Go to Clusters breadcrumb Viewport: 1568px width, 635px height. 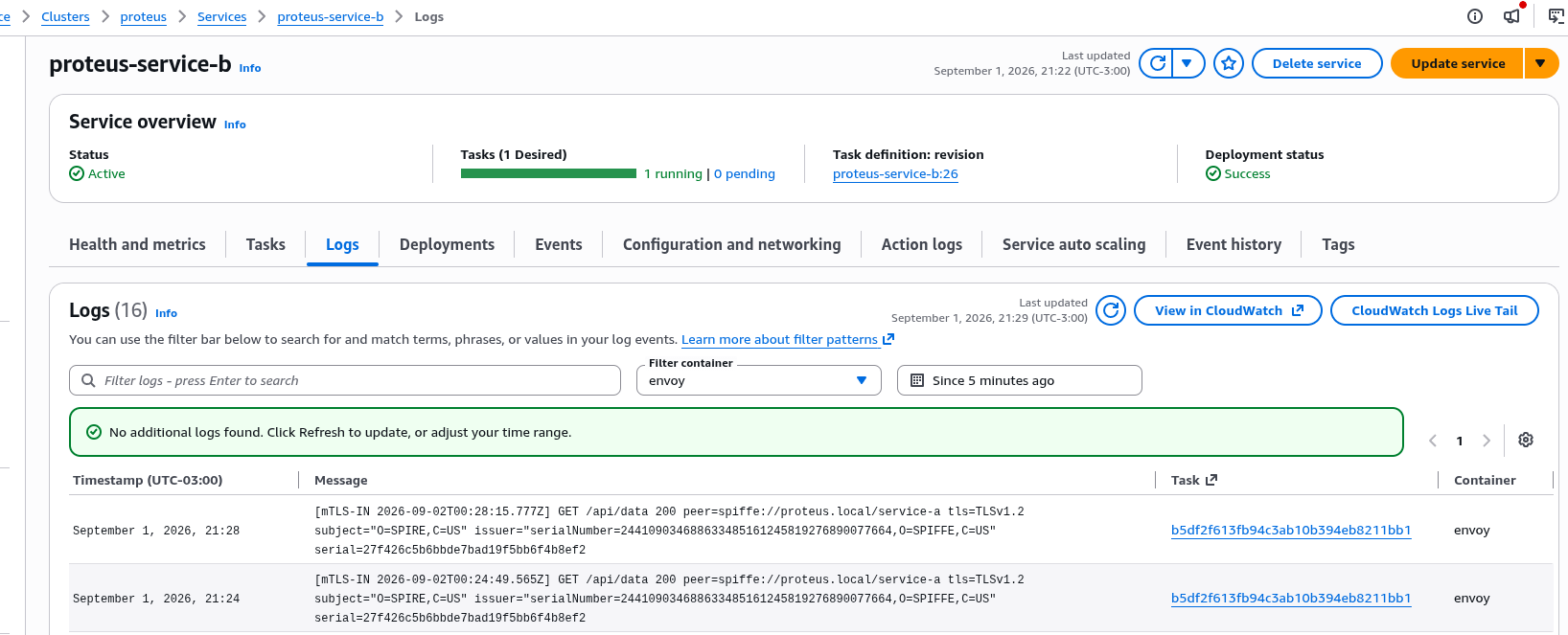coord(65,16)
